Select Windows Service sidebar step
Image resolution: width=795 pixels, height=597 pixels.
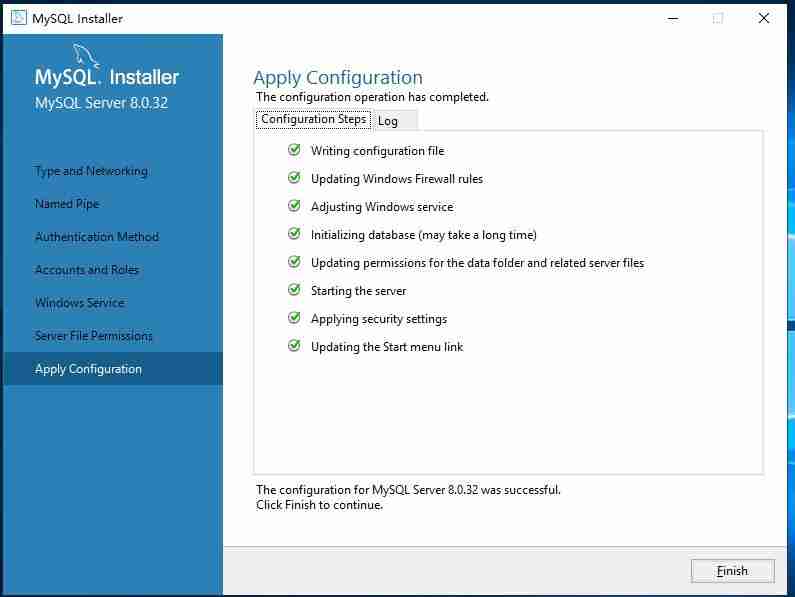pyautogui.click(x=80, y=303)
